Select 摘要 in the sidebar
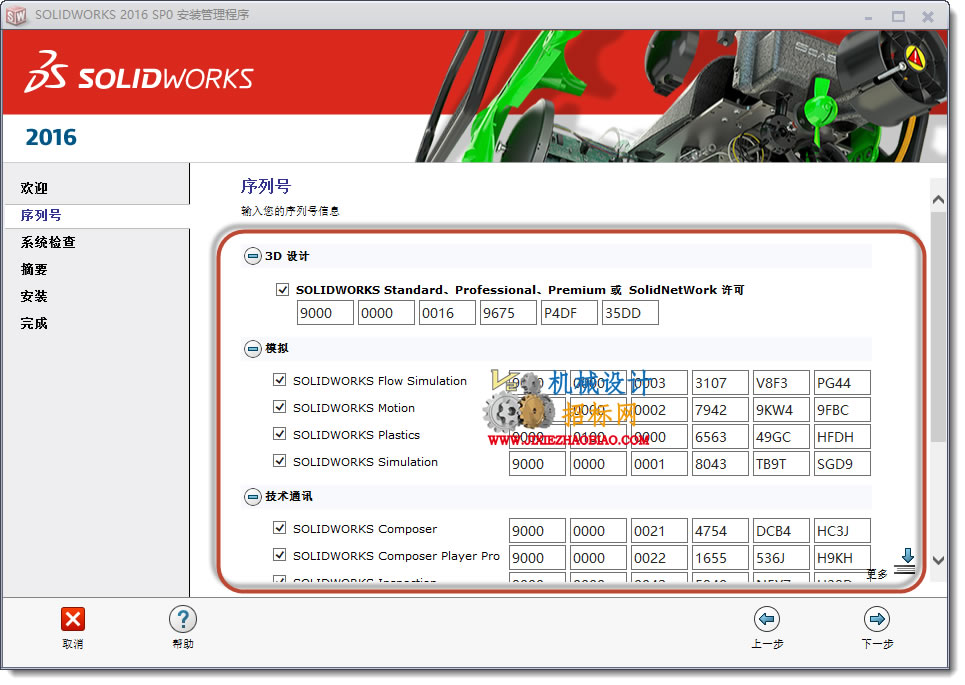 [x=34, y=270]
